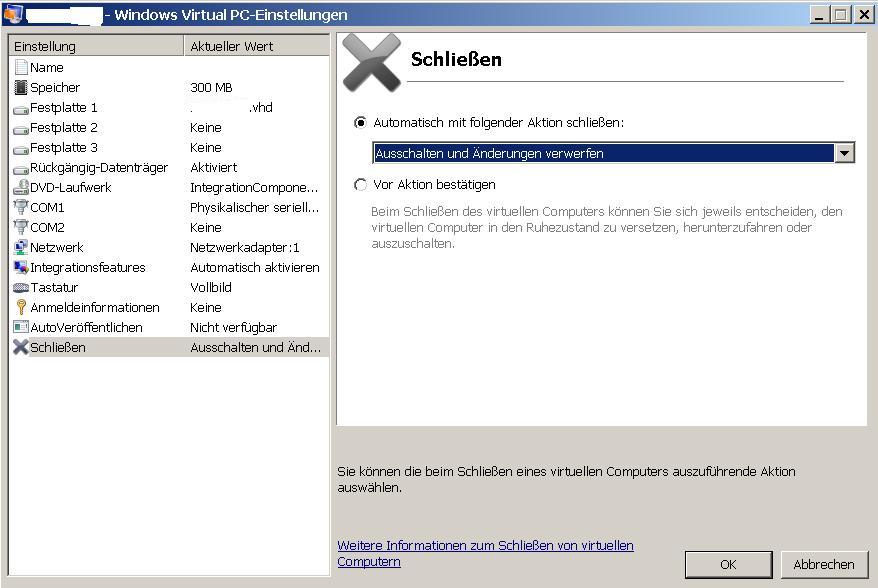The width and height of the screenshot is (878, 588).
Task: Click the Anmeldeinformationen key icon
Action: coord(21,307)
